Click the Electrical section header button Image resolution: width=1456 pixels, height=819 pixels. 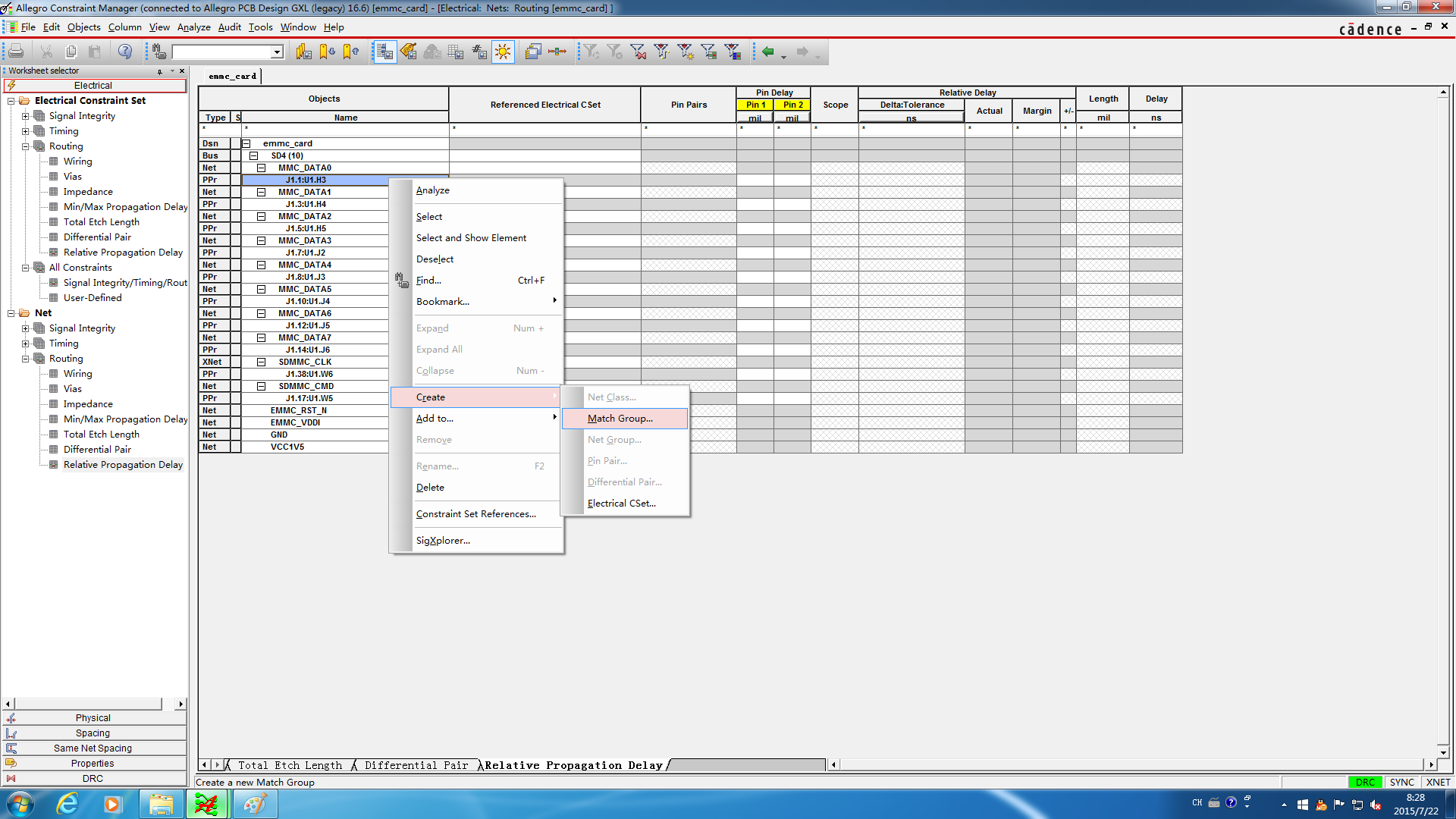(x=93, y=86)
